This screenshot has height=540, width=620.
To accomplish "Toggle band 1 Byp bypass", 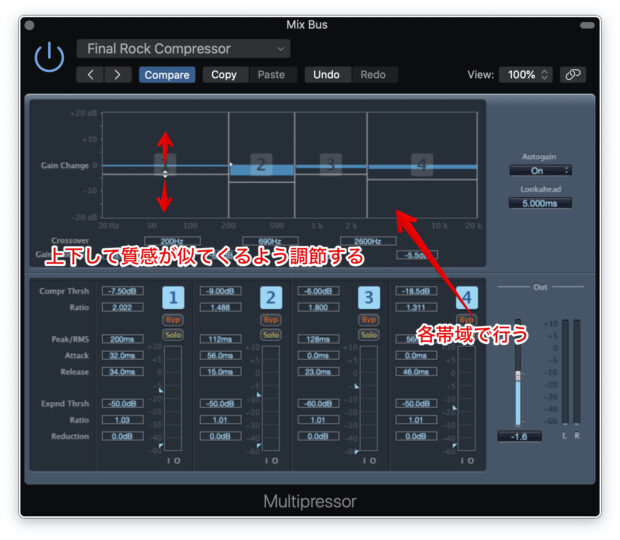I will 173,319.
